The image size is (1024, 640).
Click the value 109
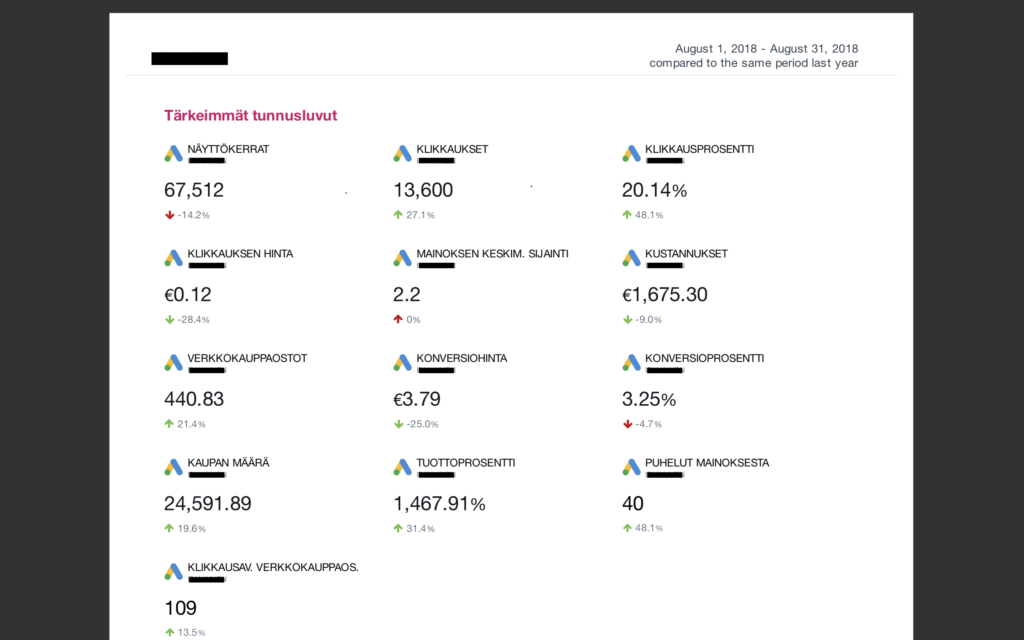pos(180,608)
